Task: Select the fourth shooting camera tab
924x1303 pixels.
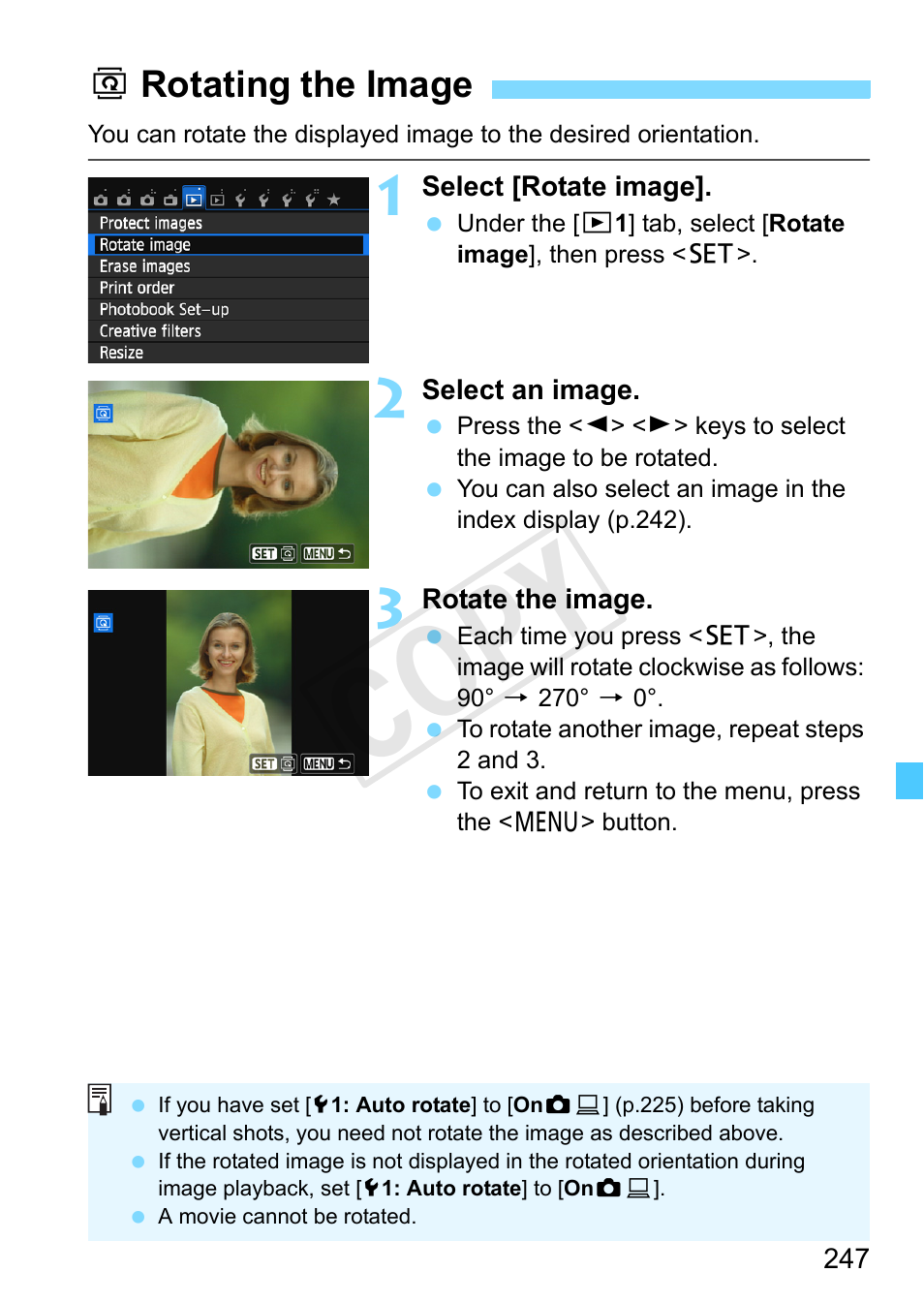Action: point(170,200)
